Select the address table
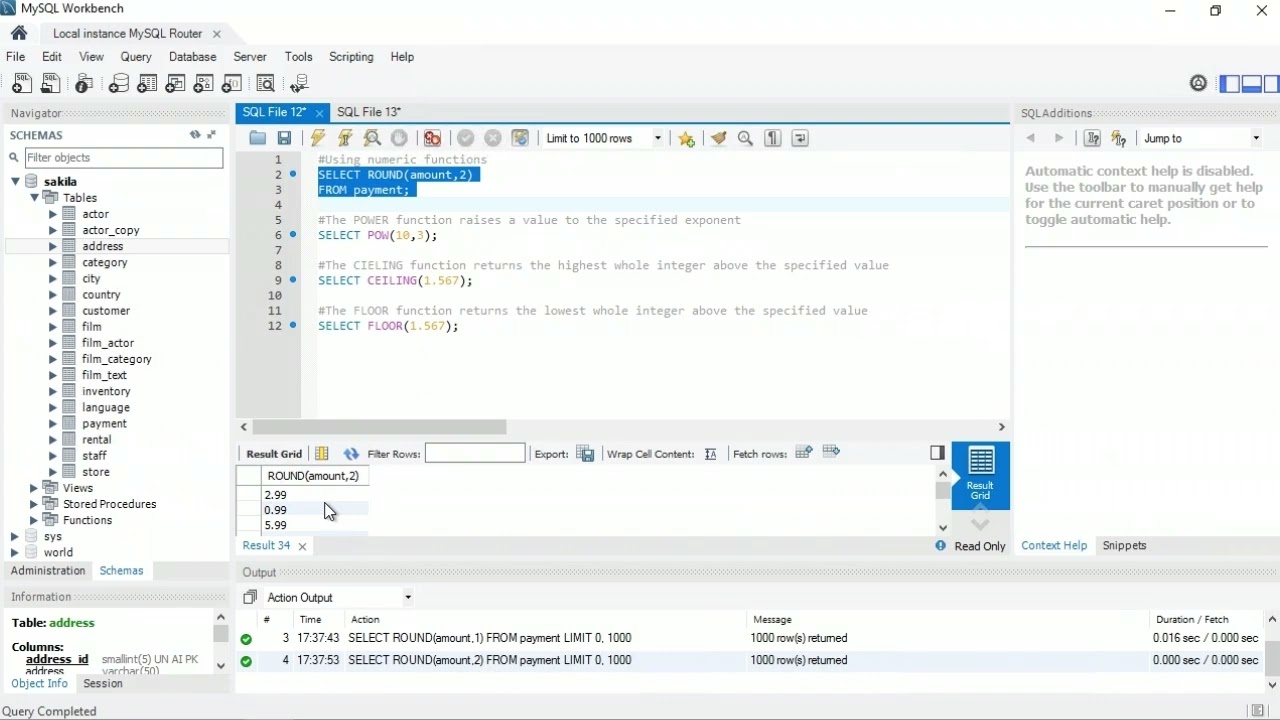1280x720 pixels. pyautogui.click(x=102, y=246)
